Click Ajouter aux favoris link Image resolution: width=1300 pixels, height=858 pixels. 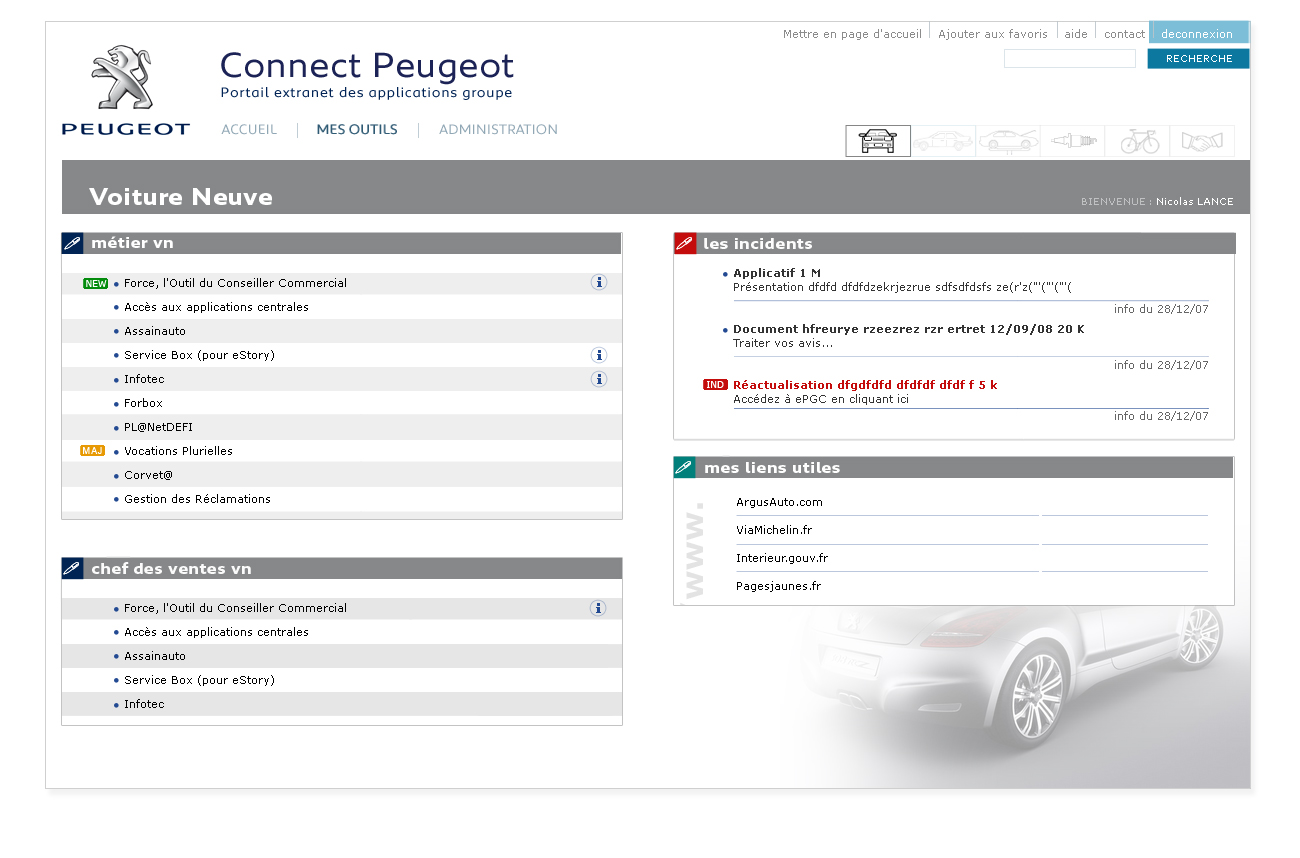pyautogui.click(x=993, y=34)
